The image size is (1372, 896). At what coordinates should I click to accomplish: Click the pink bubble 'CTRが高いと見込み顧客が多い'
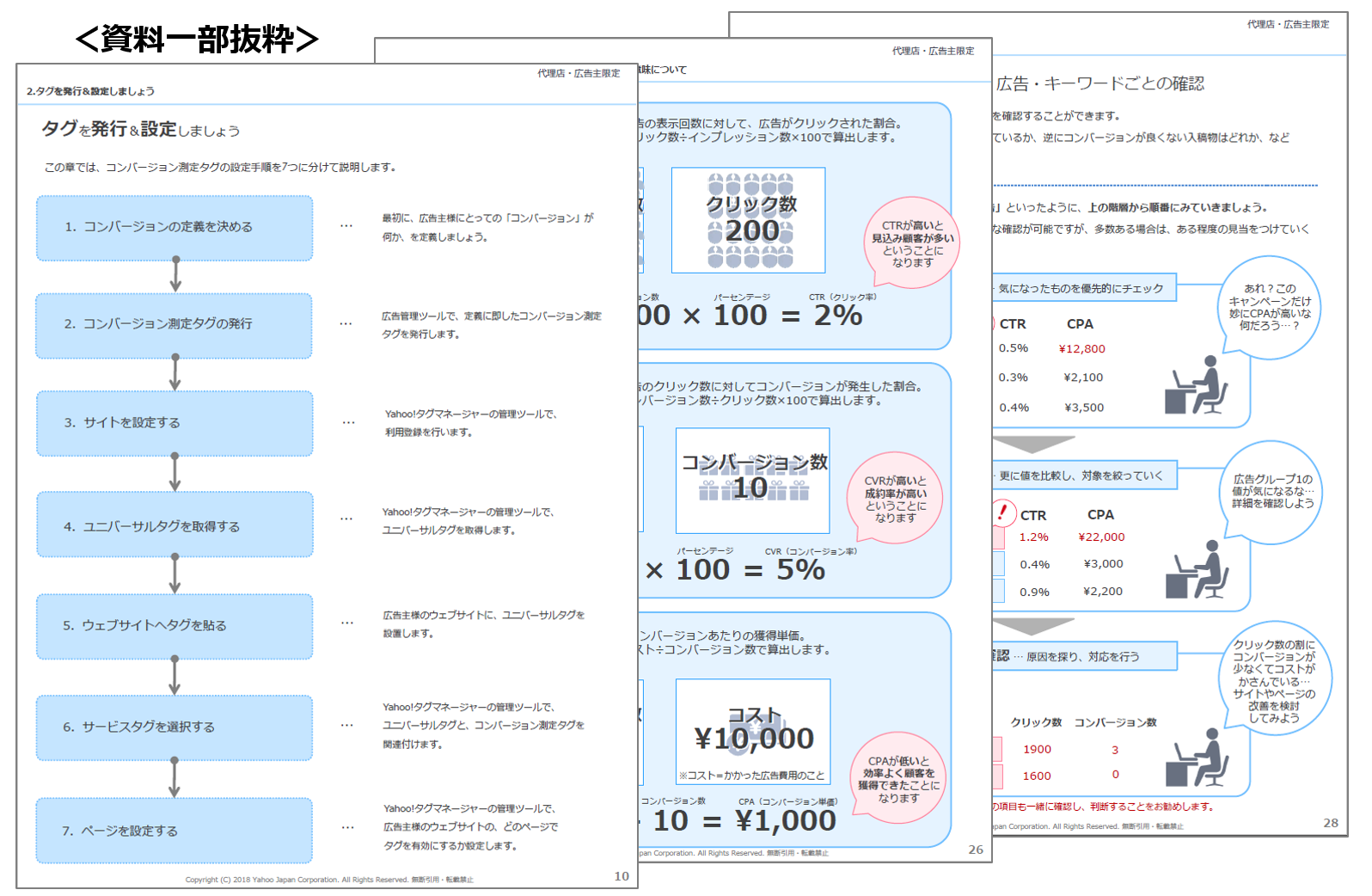(x=911, y=243)
